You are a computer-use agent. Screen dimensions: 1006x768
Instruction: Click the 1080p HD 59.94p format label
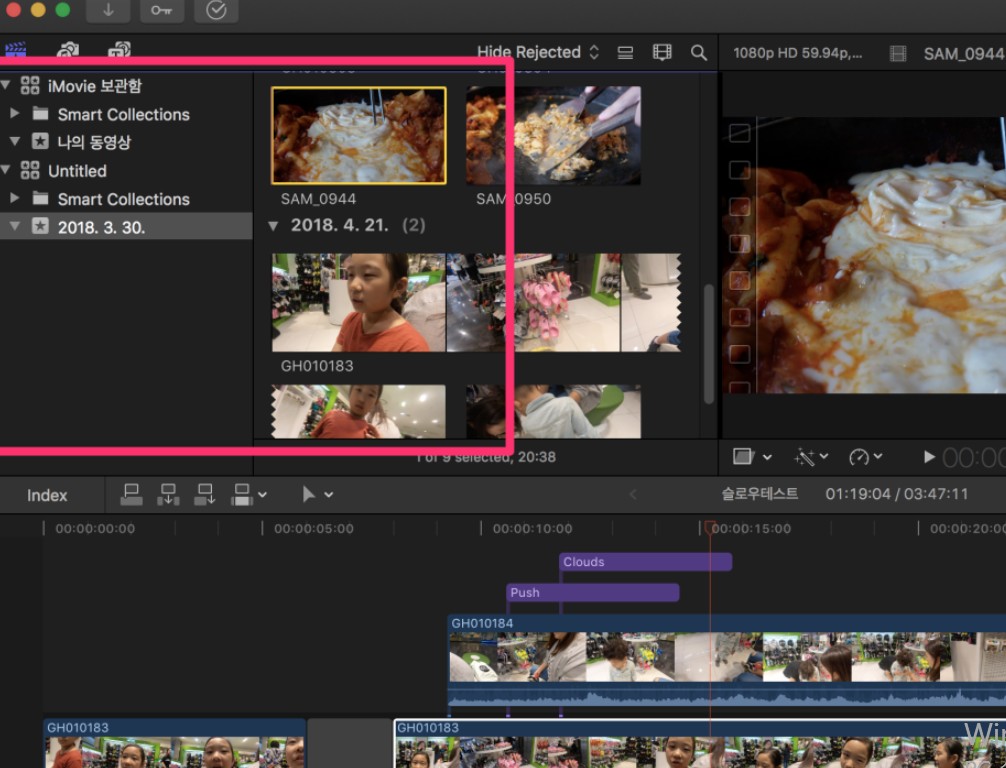pyautogui.click(x=797, y=53)
